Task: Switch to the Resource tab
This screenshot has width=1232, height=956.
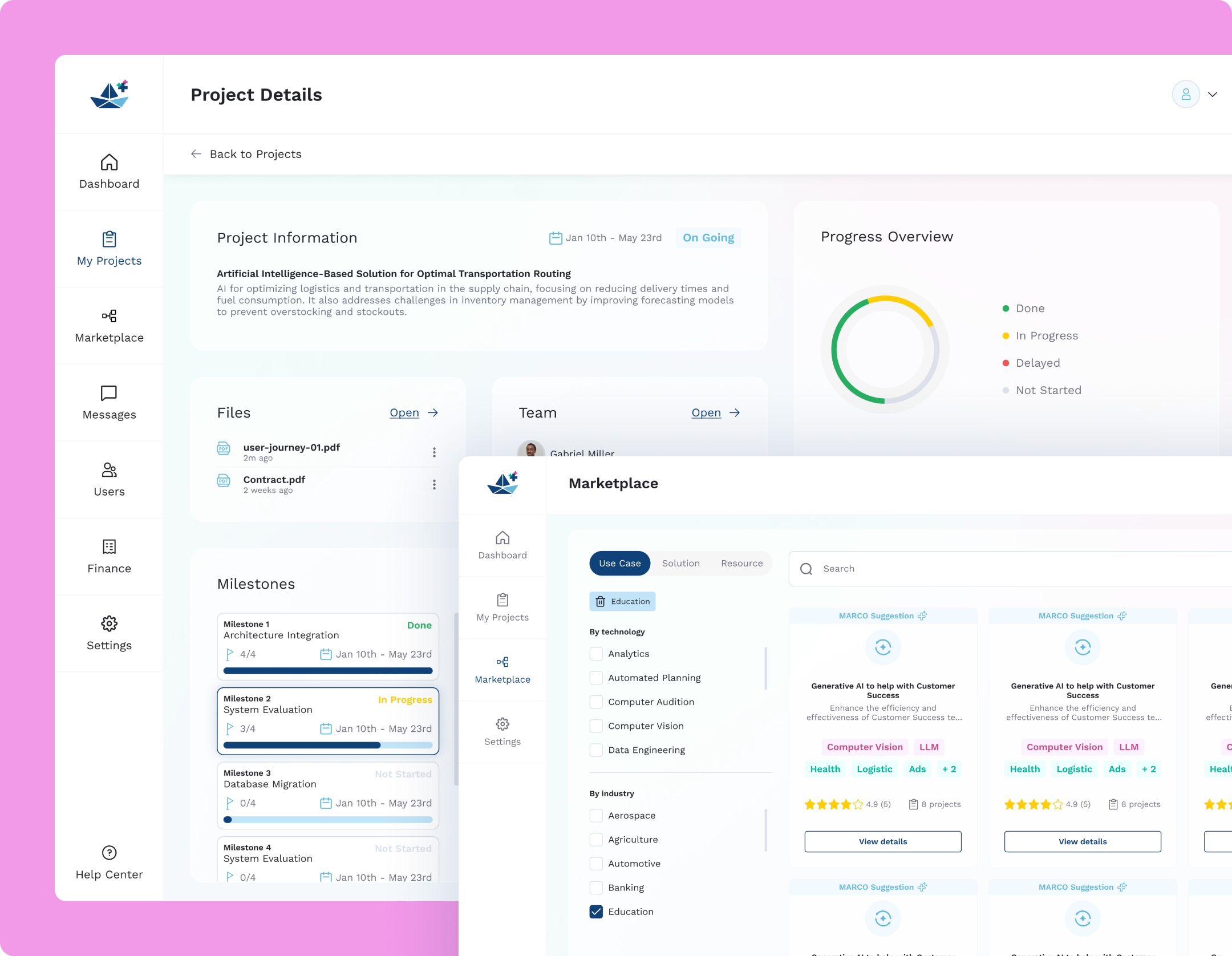Action: click(x=741, y=563)
